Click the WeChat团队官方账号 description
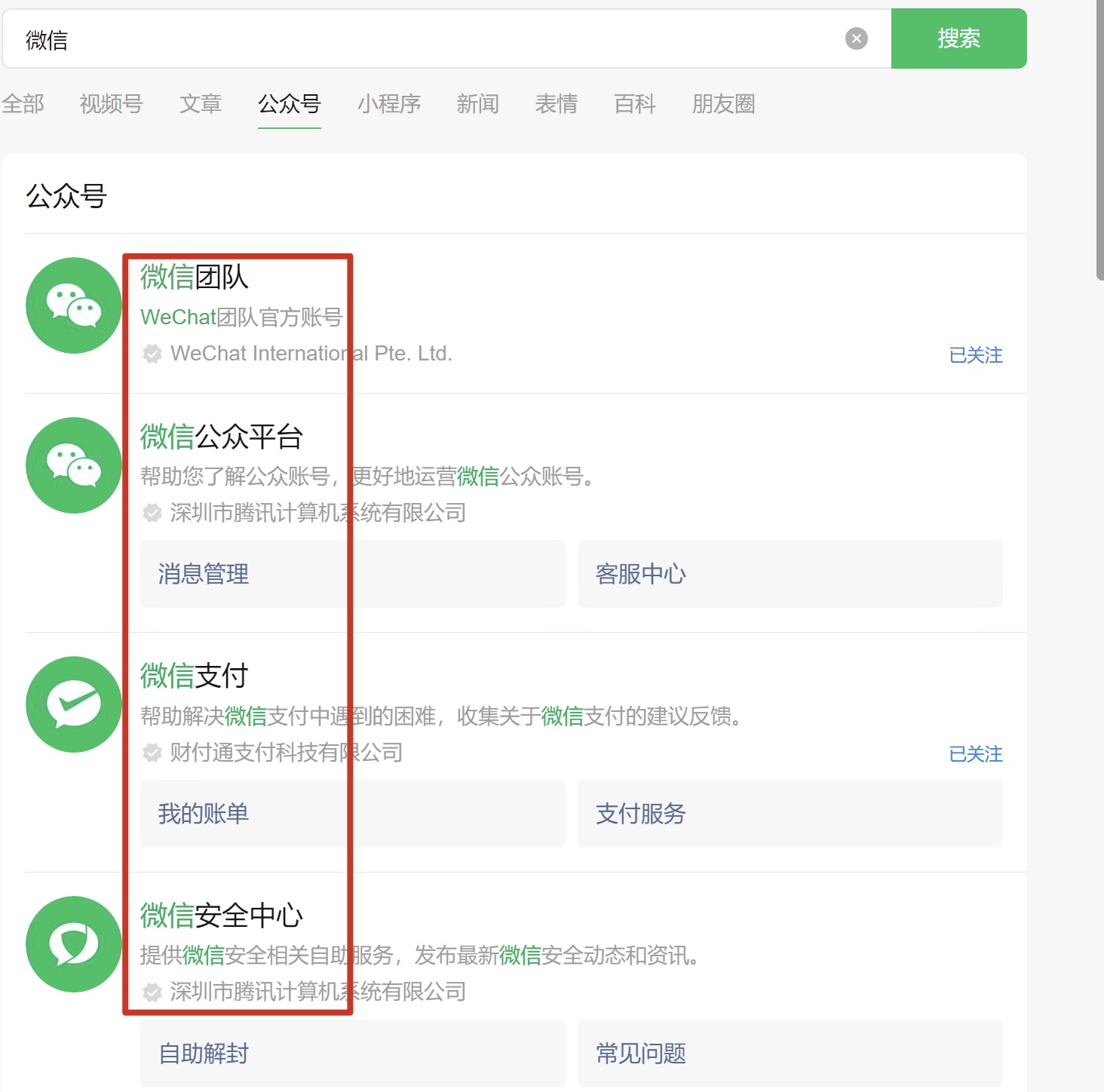The image size is (1104, 1092). 241,317
